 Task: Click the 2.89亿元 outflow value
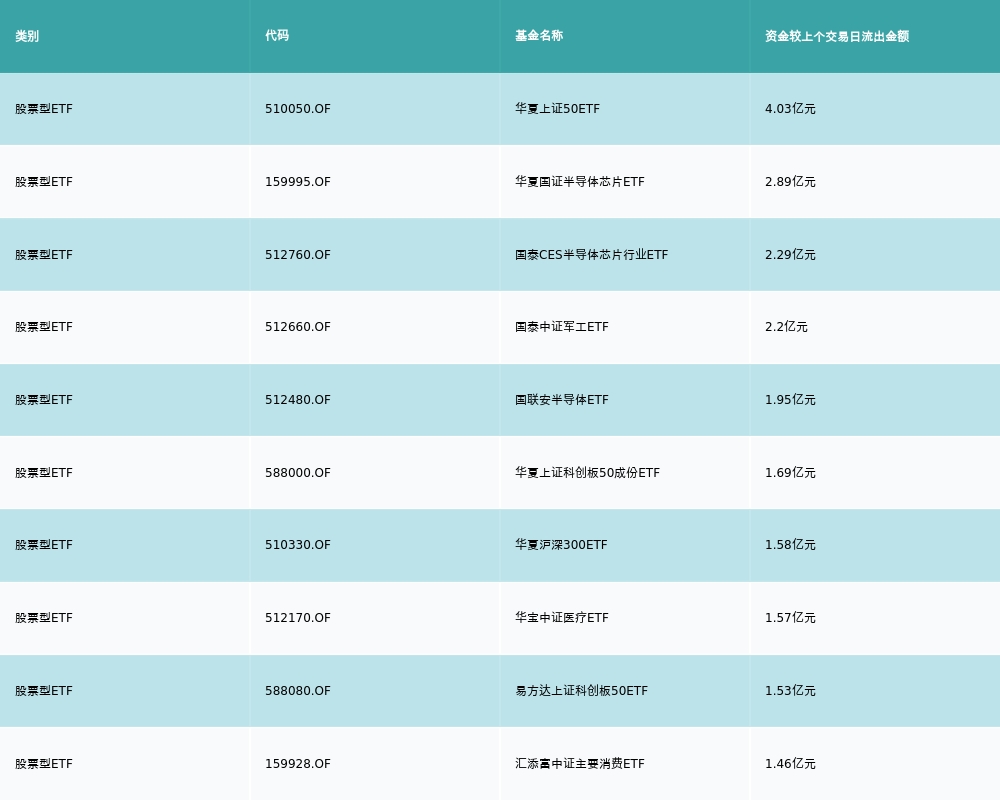pyautogui.click(x=790, y=182)
